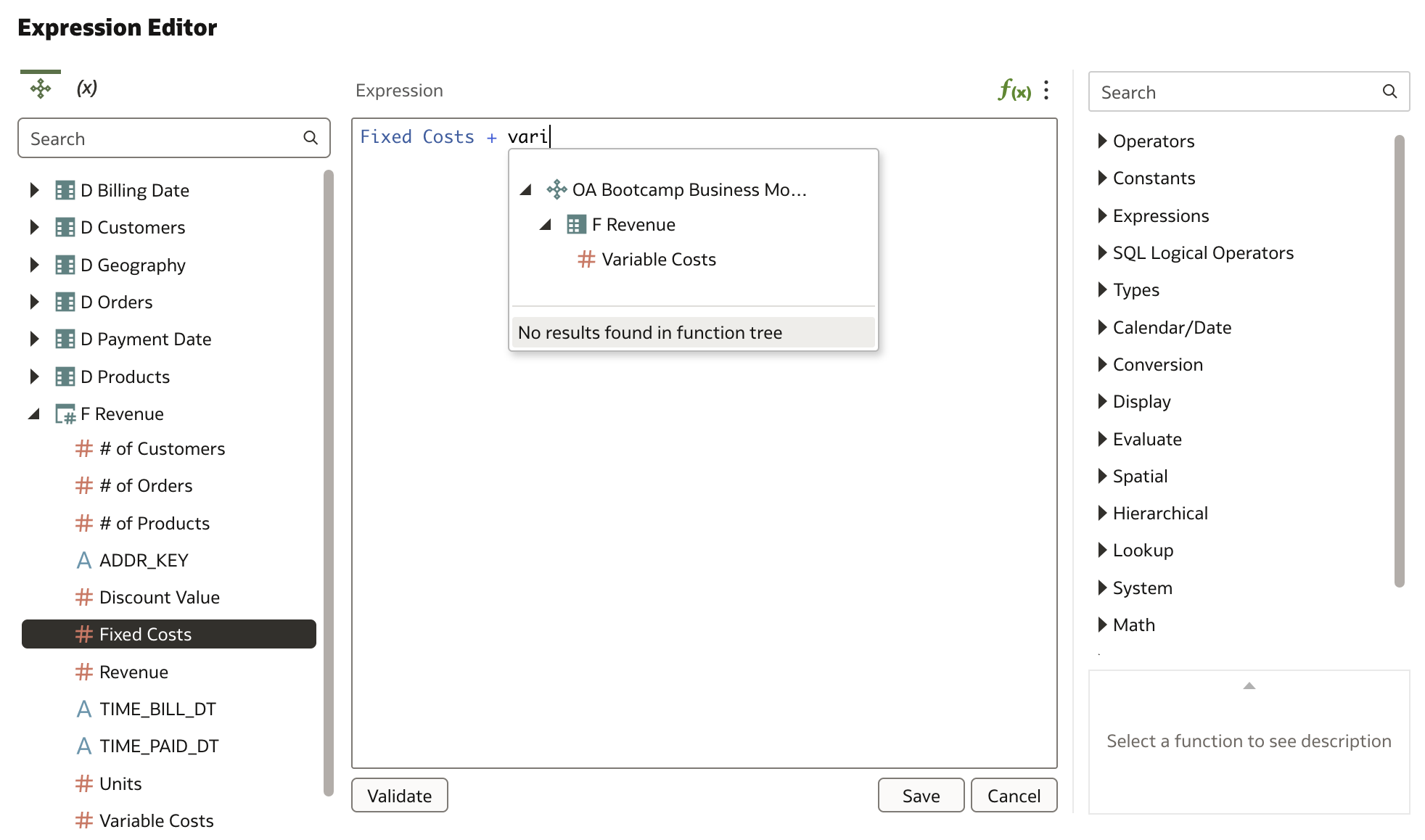Expand the Types function category
This screenshot has width=1425, height=840.
click(1102, 289)
